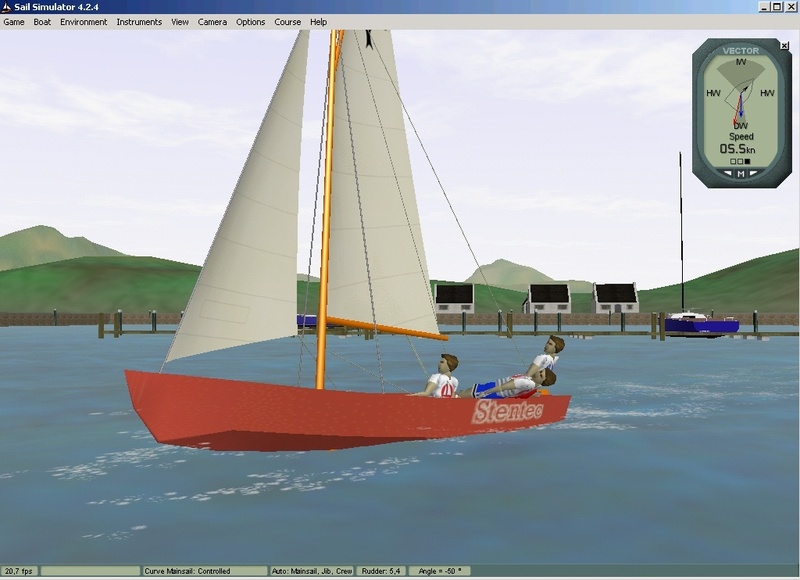The width and height of the screenshot is (800, 580).
Task: Open the Boat menu
Action: point(42,22)
